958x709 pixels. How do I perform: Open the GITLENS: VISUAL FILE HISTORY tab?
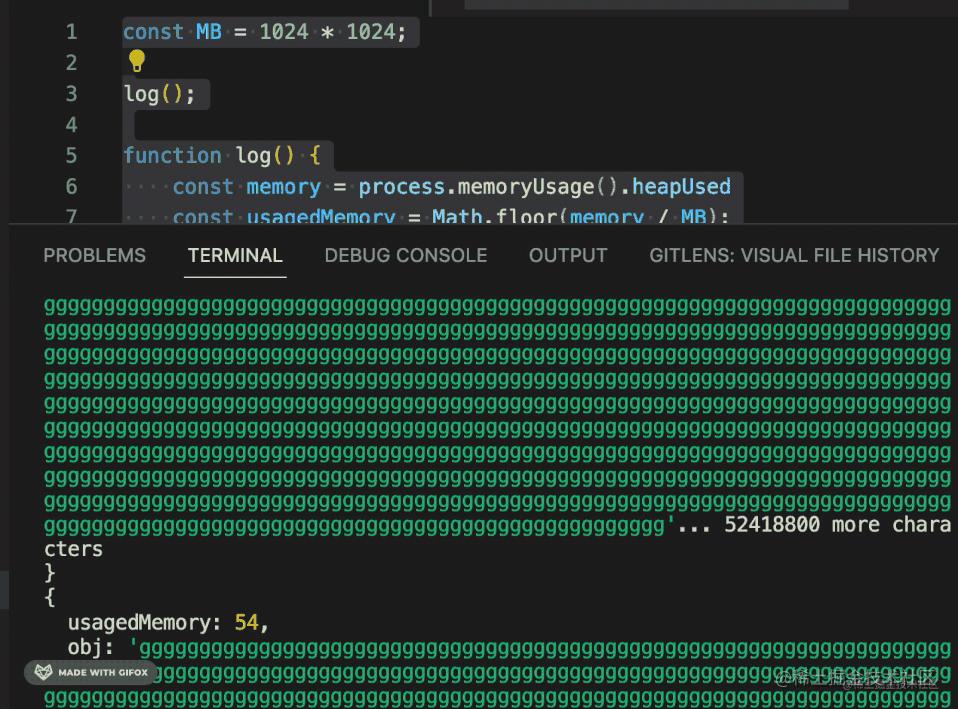(794, 255)
